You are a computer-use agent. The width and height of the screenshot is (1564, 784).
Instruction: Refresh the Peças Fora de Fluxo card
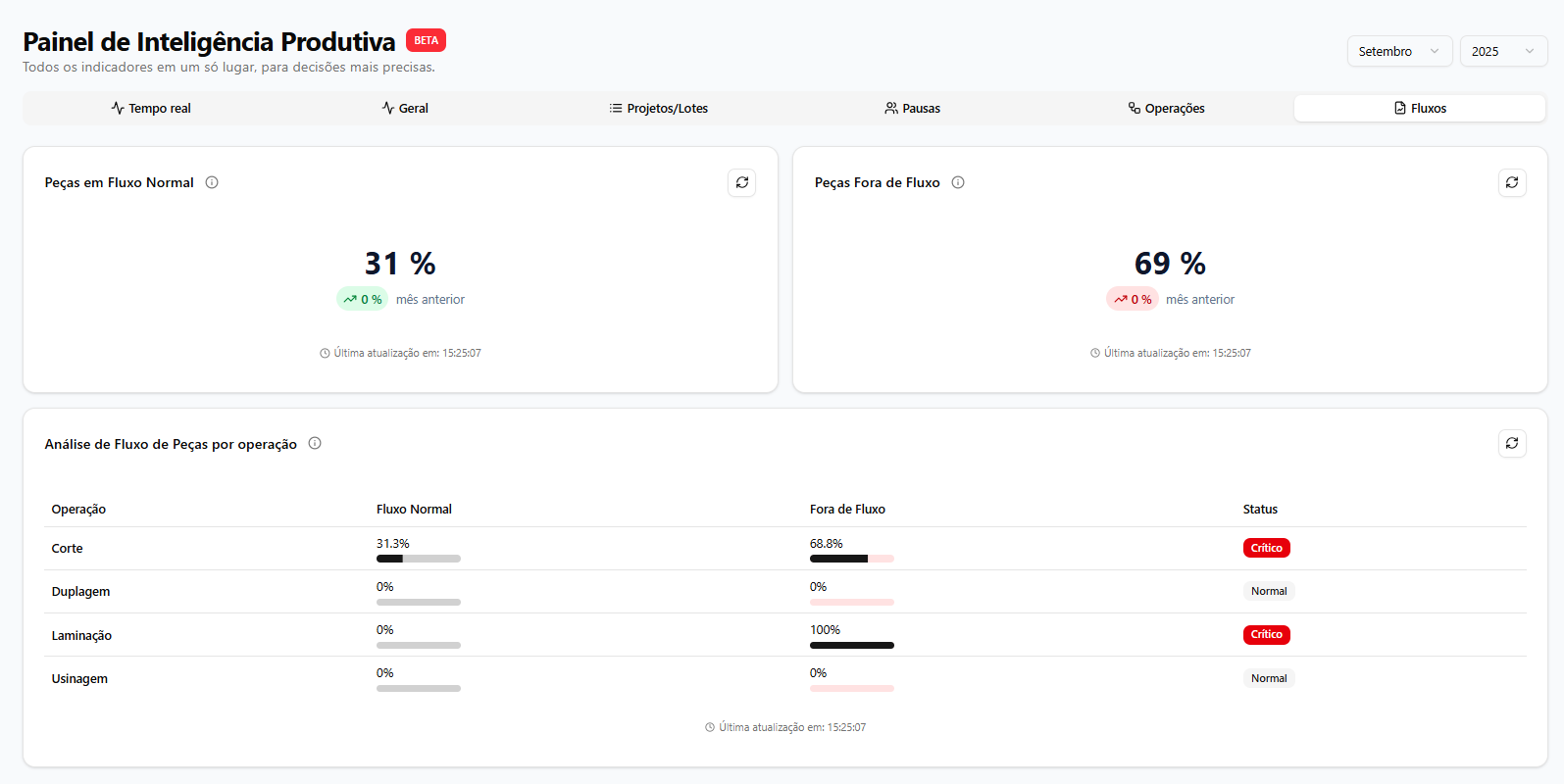click(1512, 182)
